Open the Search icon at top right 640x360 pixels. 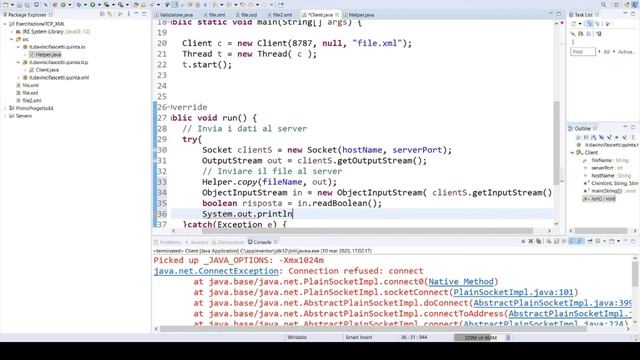click(x=604, y=4)
